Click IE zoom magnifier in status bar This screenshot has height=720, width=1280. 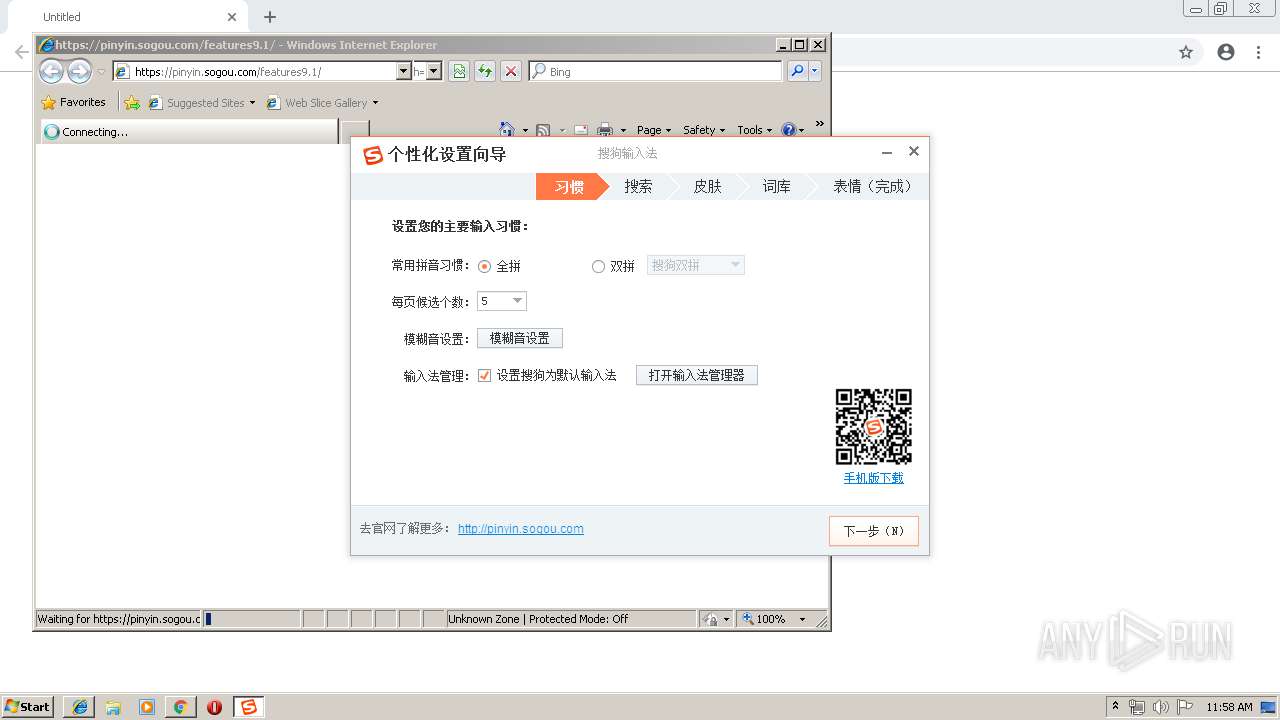pyautogui.click(x=747, y=619)
